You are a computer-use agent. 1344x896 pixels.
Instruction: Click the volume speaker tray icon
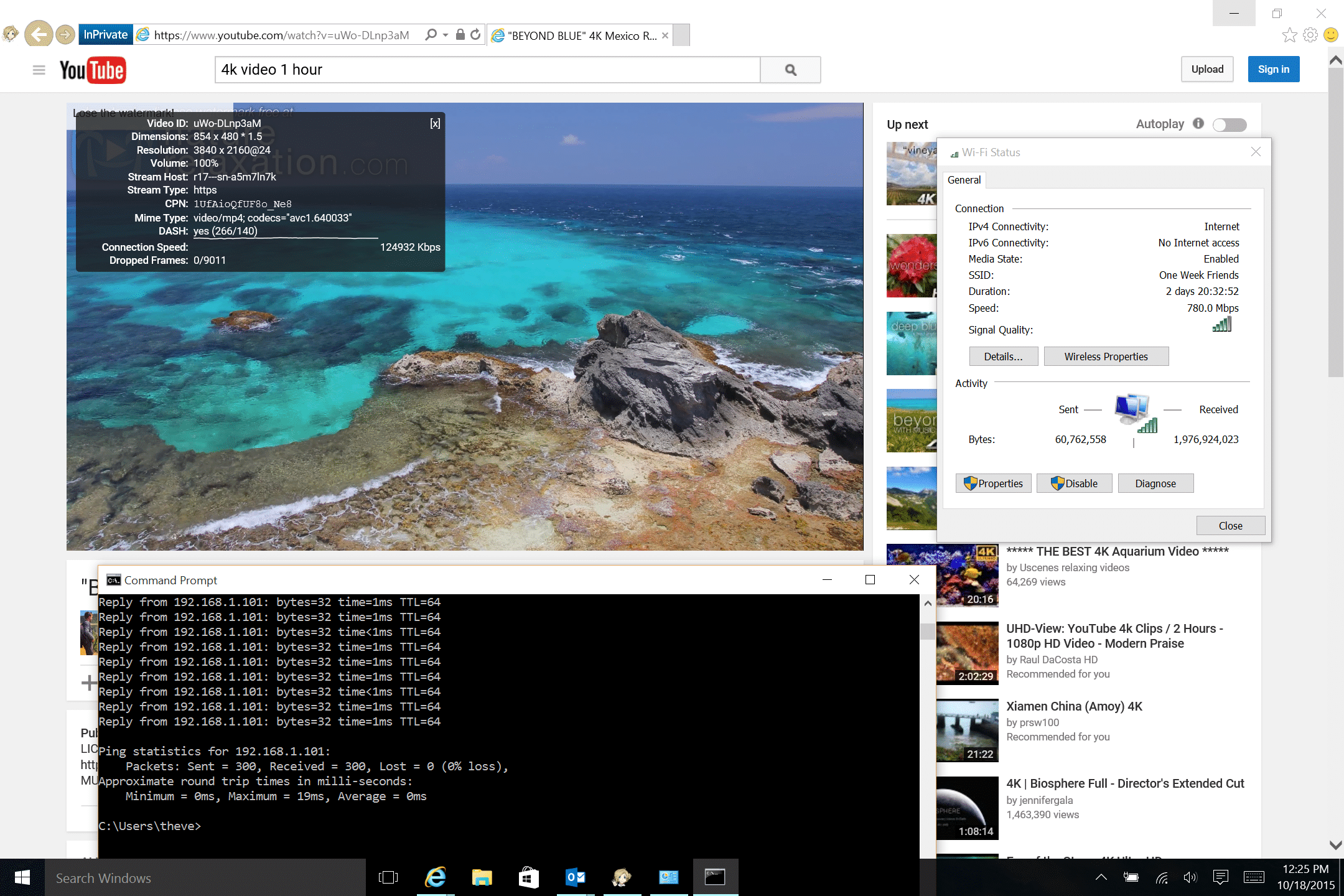point(1190,877)
